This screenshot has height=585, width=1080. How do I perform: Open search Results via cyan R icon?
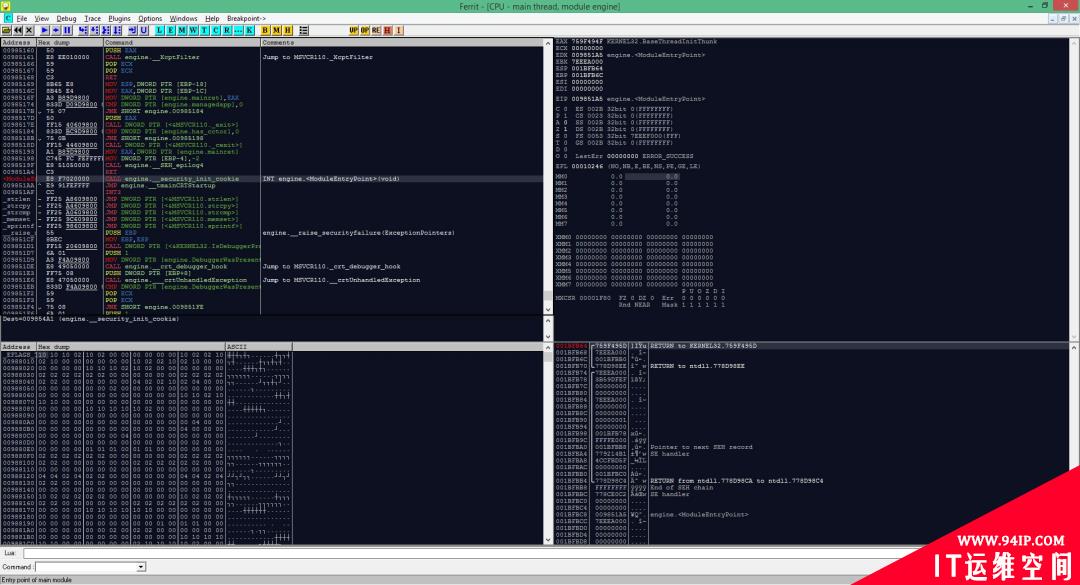227,30
